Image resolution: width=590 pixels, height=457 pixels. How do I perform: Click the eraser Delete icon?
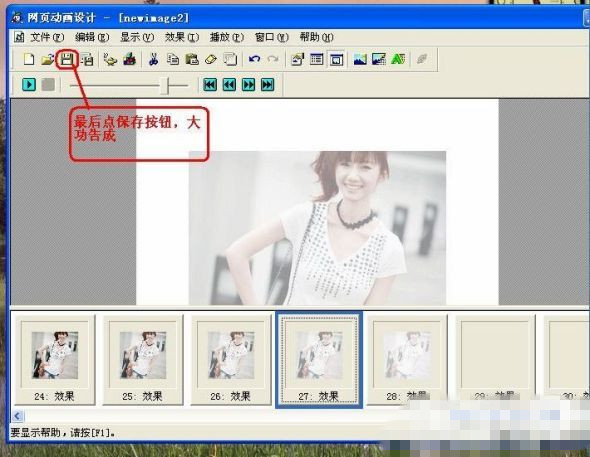tap(211, 59)
